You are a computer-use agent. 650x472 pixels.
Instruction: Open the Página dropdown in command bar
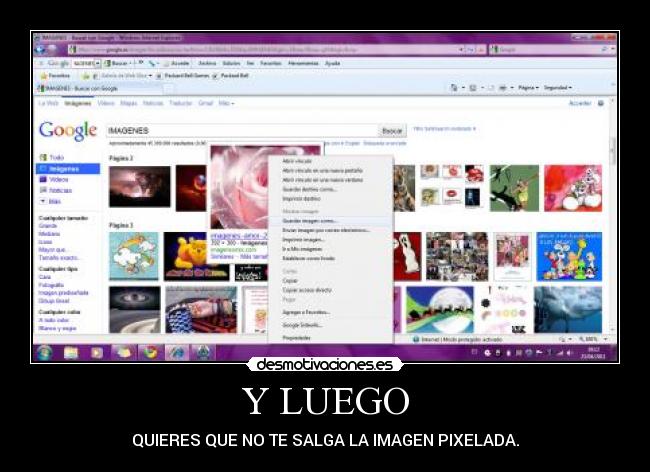(x=528, y=88)
